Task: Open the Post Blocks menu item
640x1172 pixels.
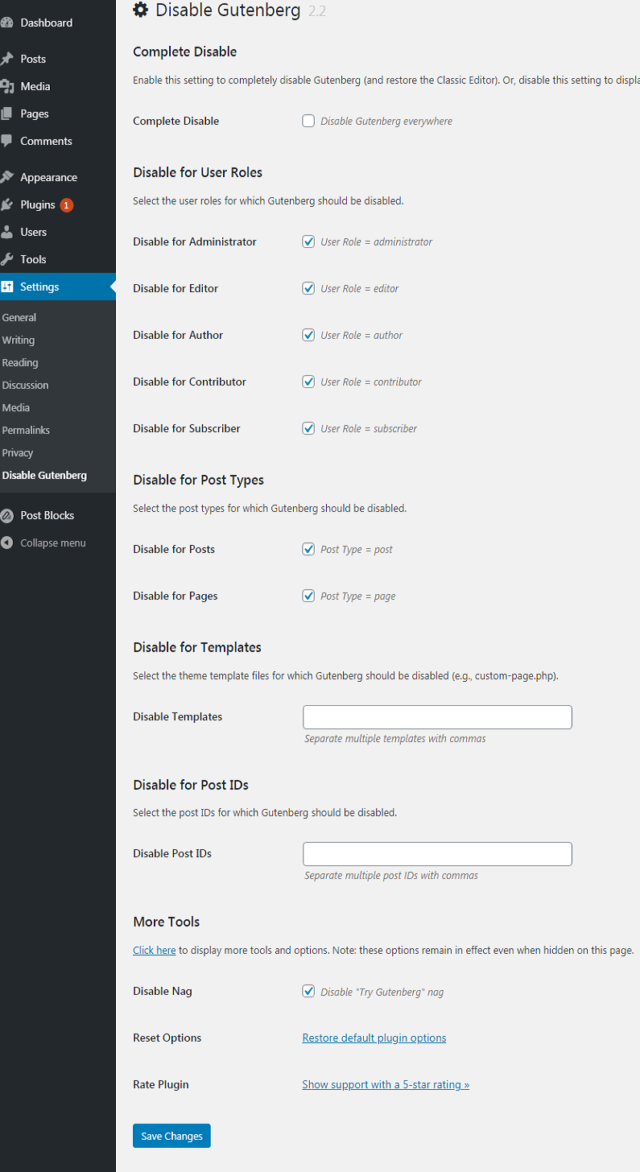Action: click(58, 516)
